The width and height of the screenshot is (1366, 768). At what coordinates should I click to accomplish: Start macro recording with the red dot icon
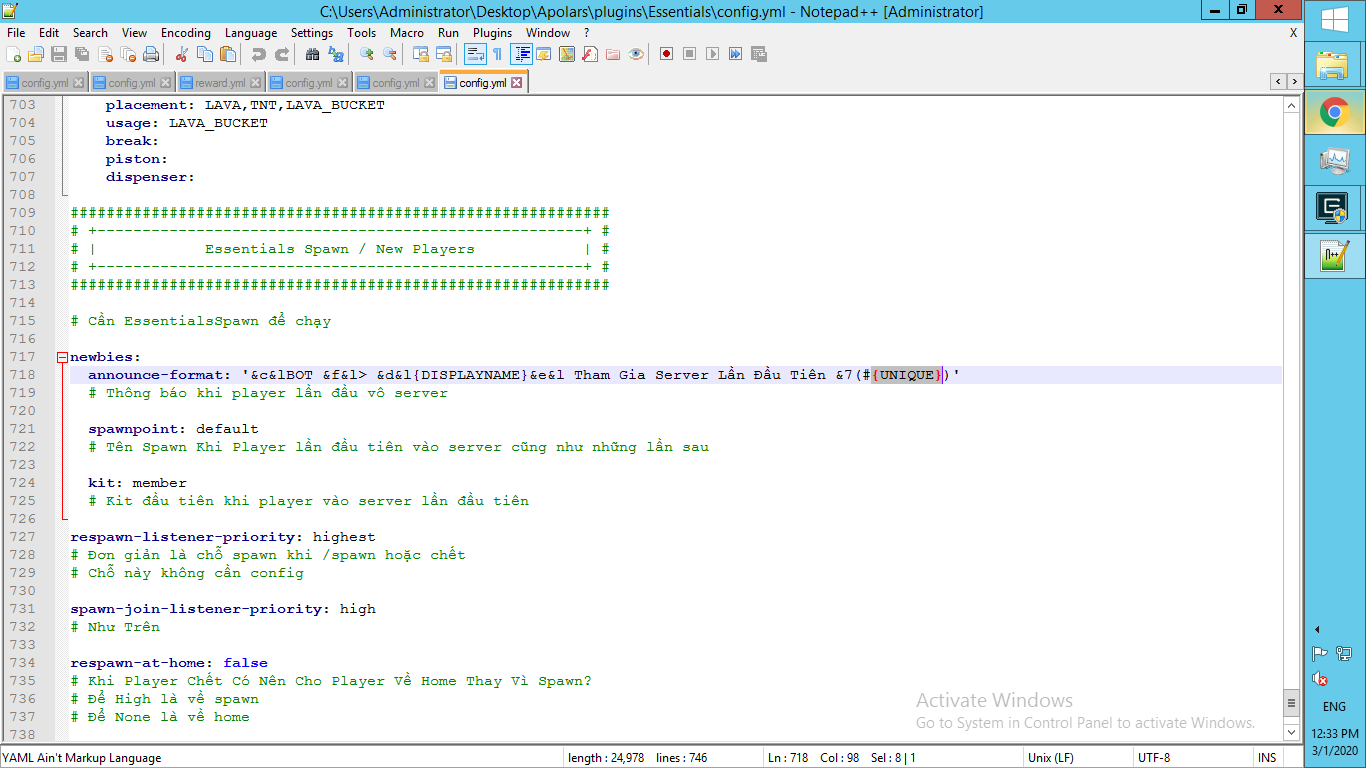666,54
